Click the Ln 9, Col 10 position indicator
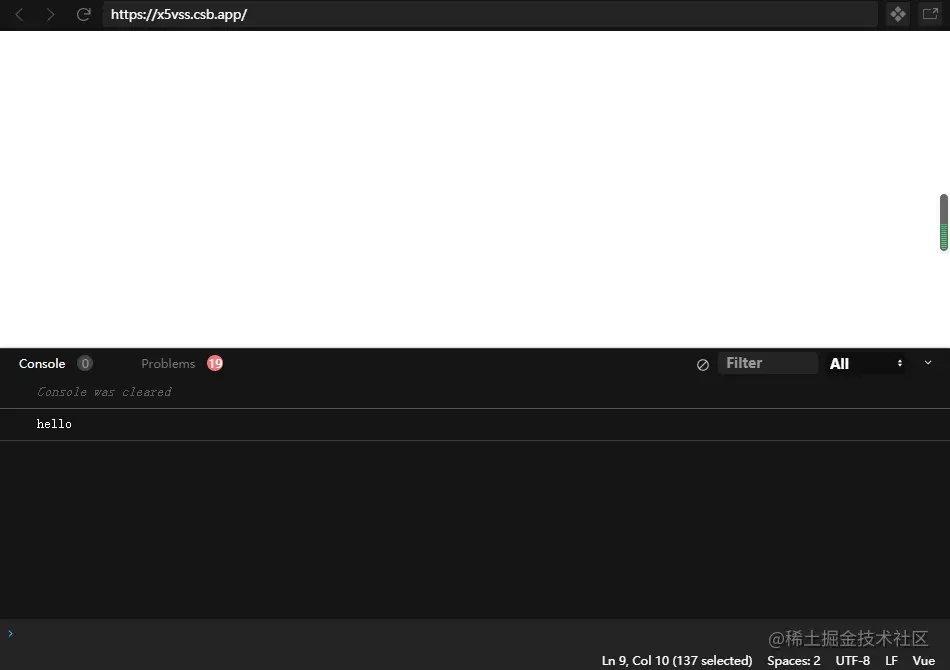Viewport: 950px width, 670px height. click(677, 660)
